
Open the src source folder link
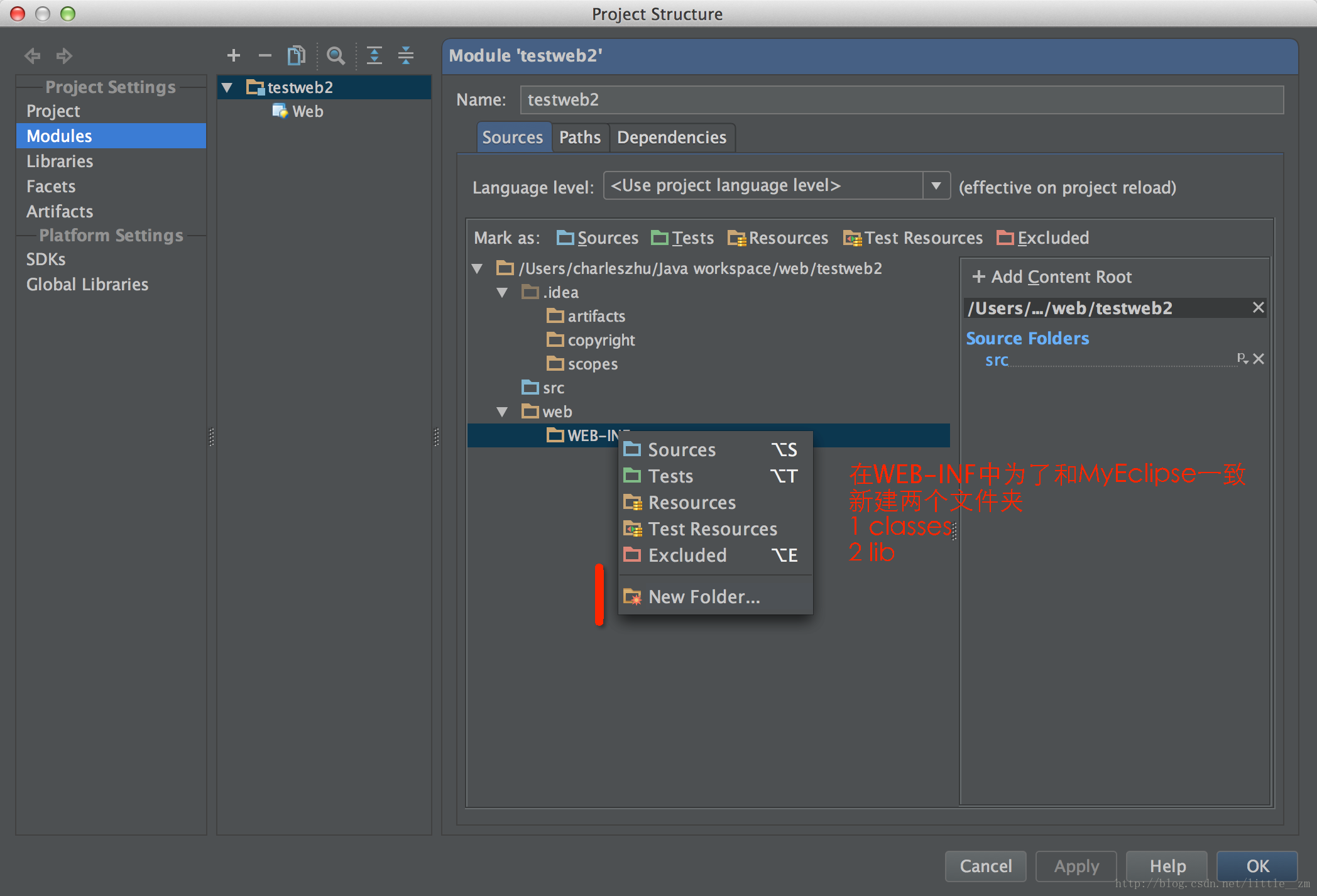tap(997, 360)
